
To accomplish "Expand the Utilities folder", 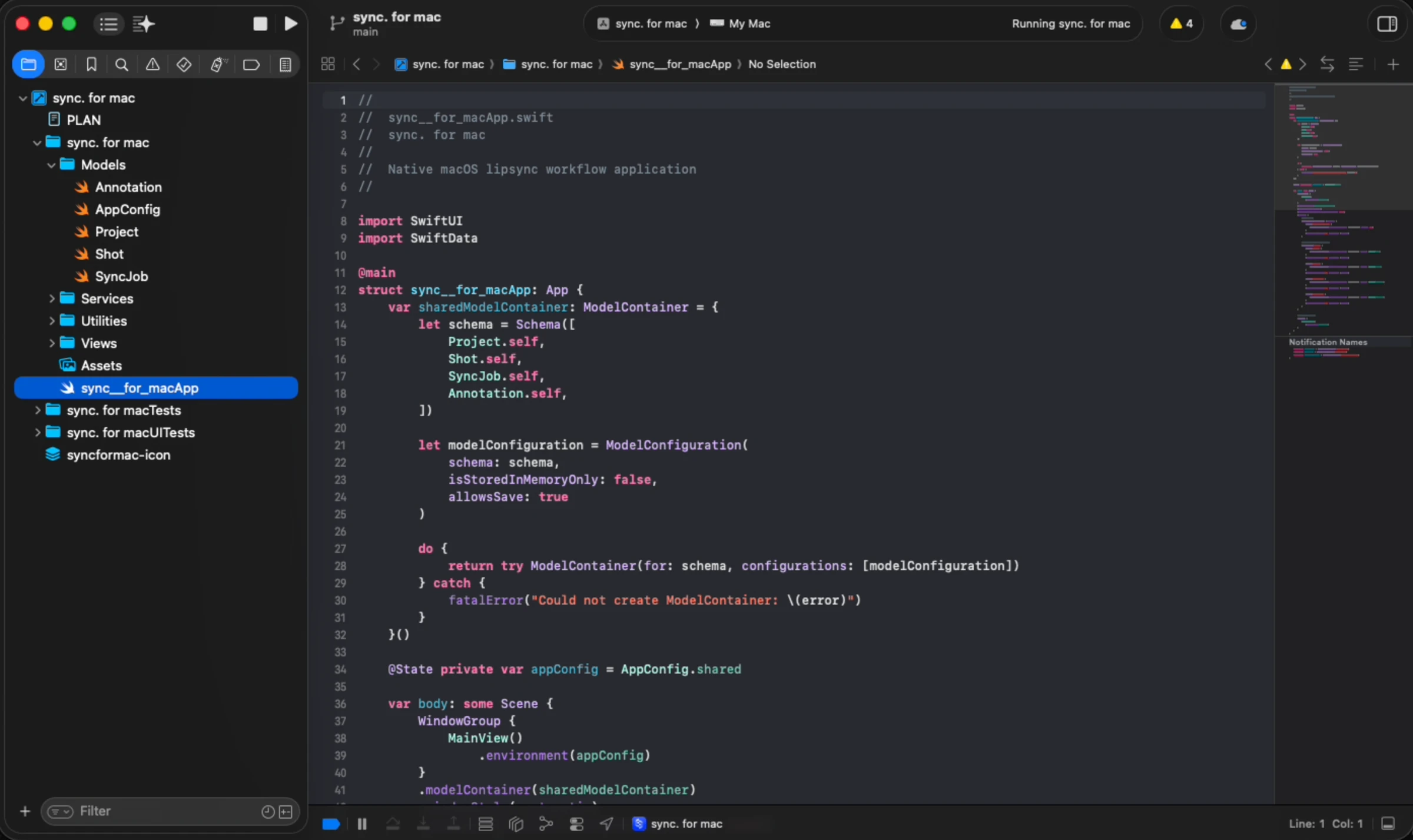I will 51,321.
